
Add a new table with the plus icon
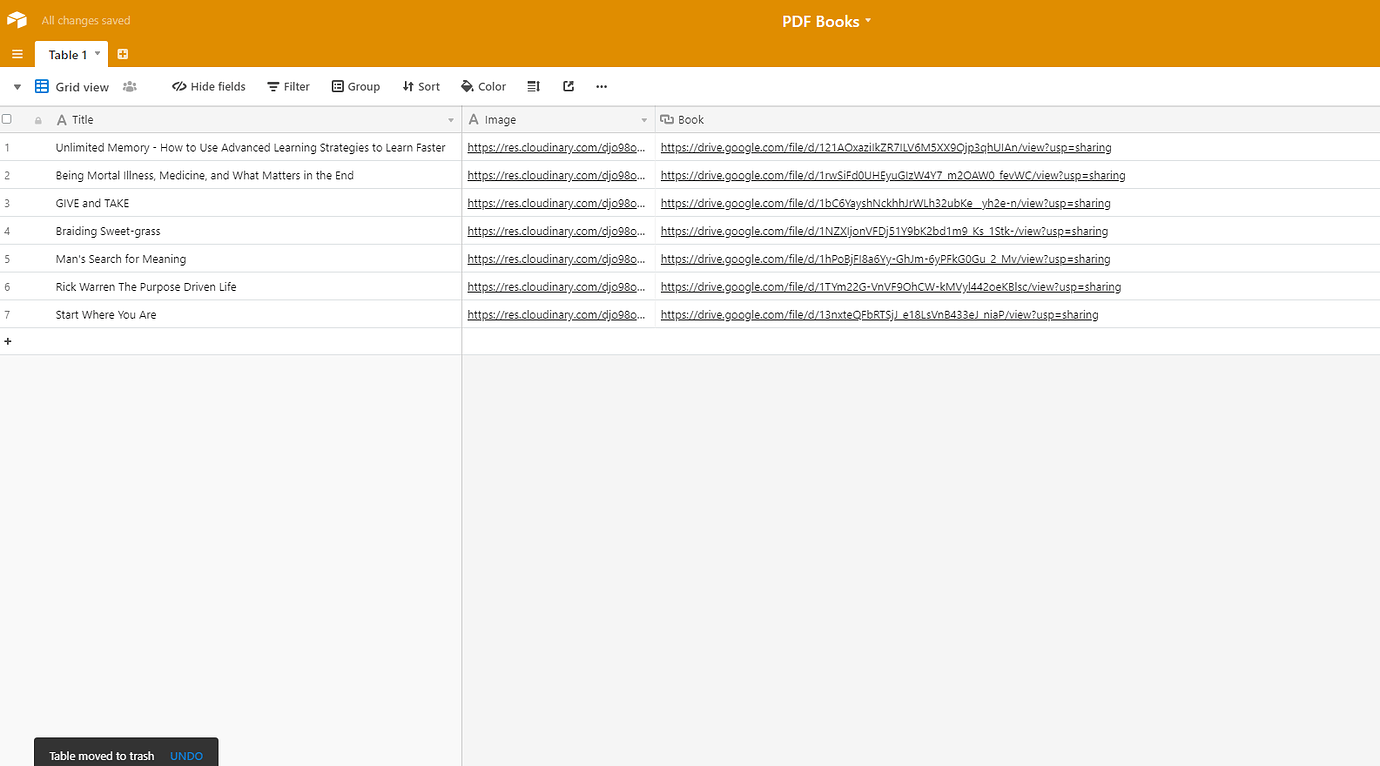coord(122,53)
